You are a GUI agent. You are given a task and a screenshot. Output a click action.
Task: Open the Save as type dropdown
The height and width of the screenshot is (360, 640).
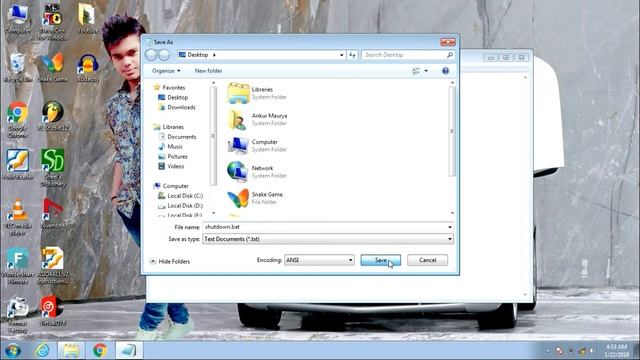[x=328, y=239]
